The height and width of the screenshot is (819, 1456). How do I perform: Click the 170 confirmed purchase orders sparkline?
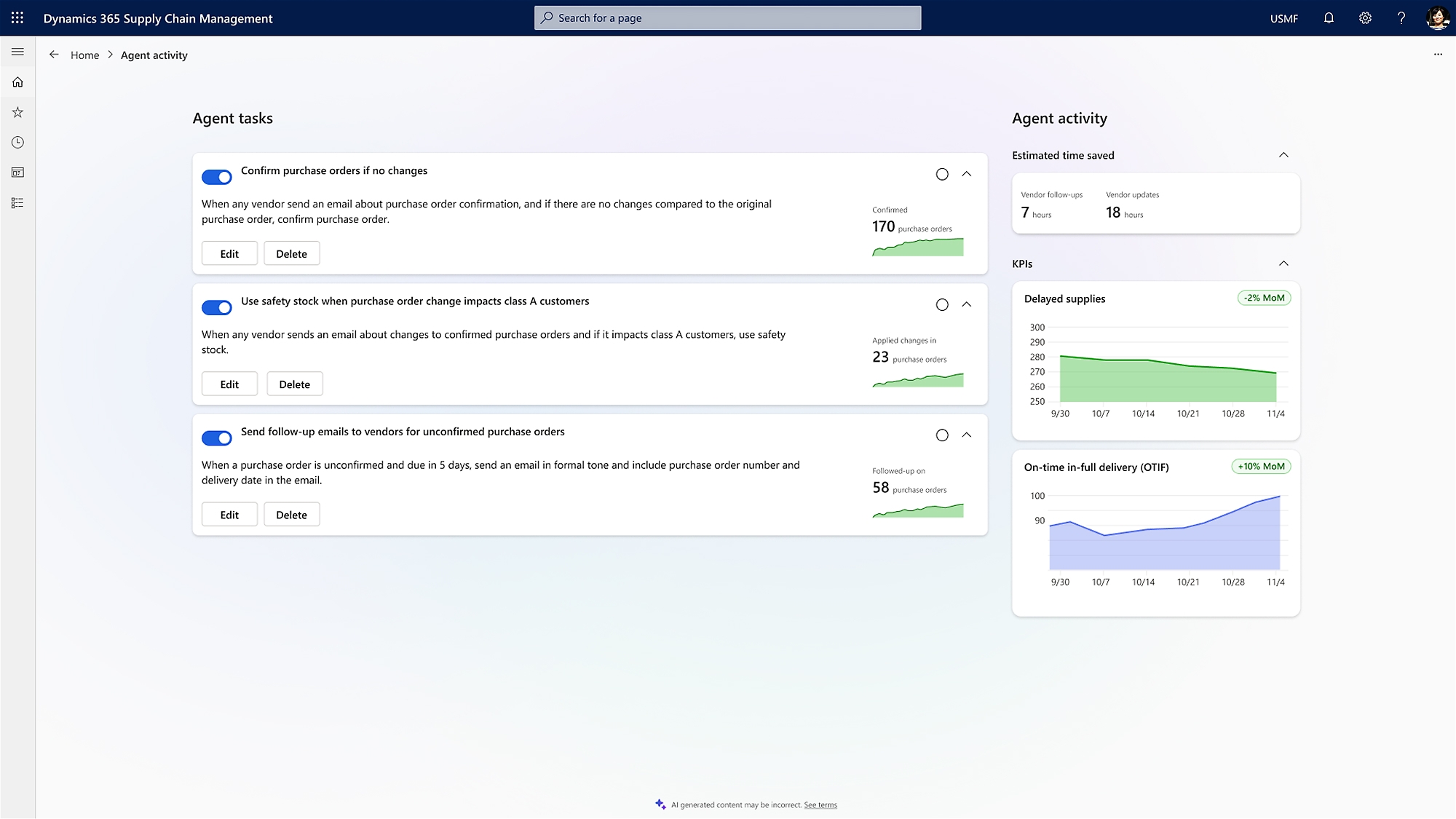(918, 247)
